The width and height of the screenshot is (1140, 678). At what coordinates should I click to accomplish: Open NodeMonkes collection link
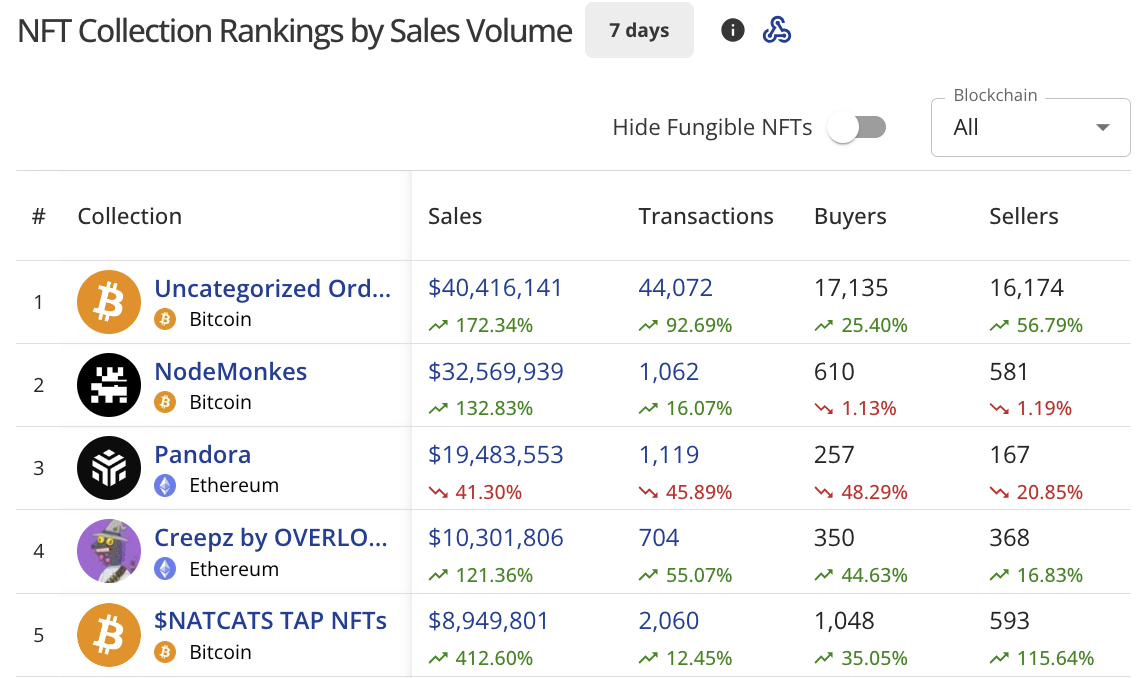click(230, 371)
